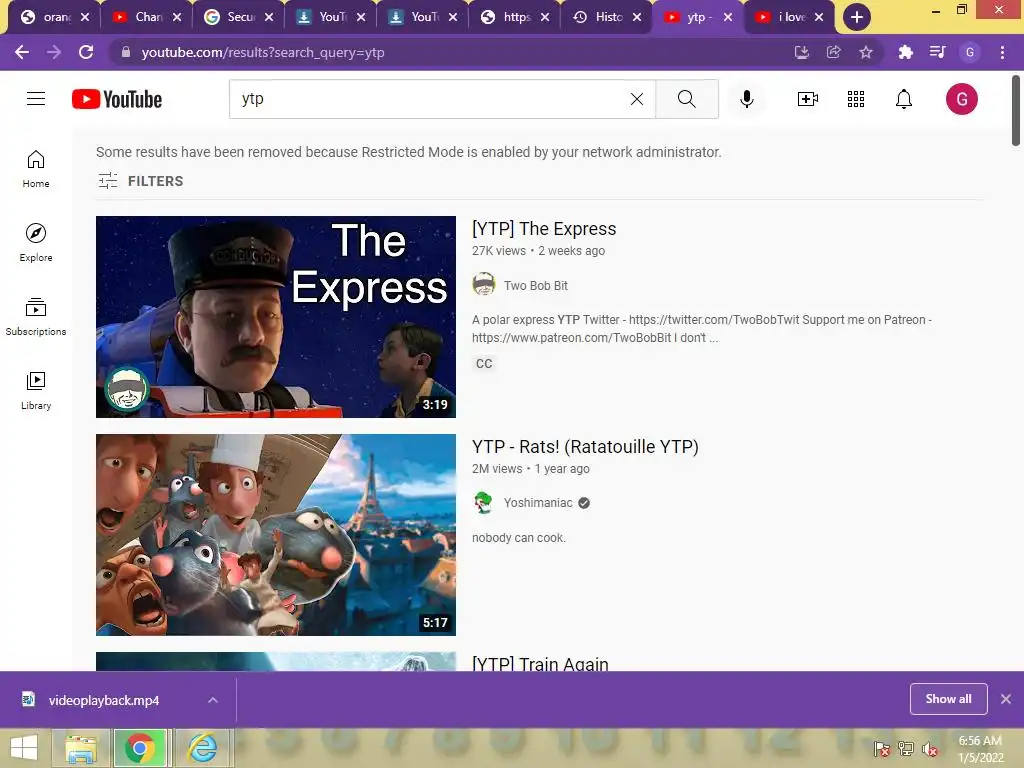1024x768 pixels.
Task: Open 'YTP - Rats! (Ratatouille YTP)' title
Action: (585, 447)
